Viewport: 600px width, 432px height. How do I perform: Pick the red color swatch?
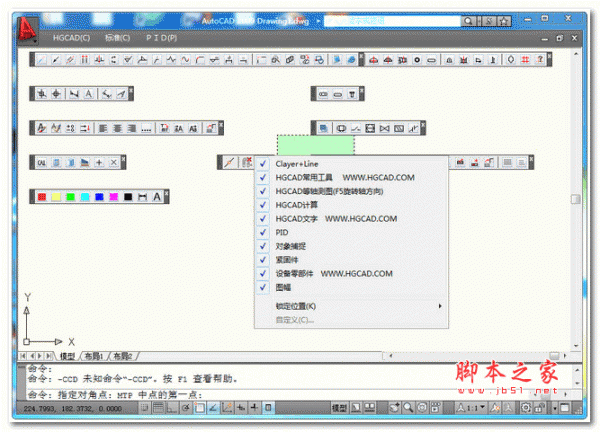[42, 197]
